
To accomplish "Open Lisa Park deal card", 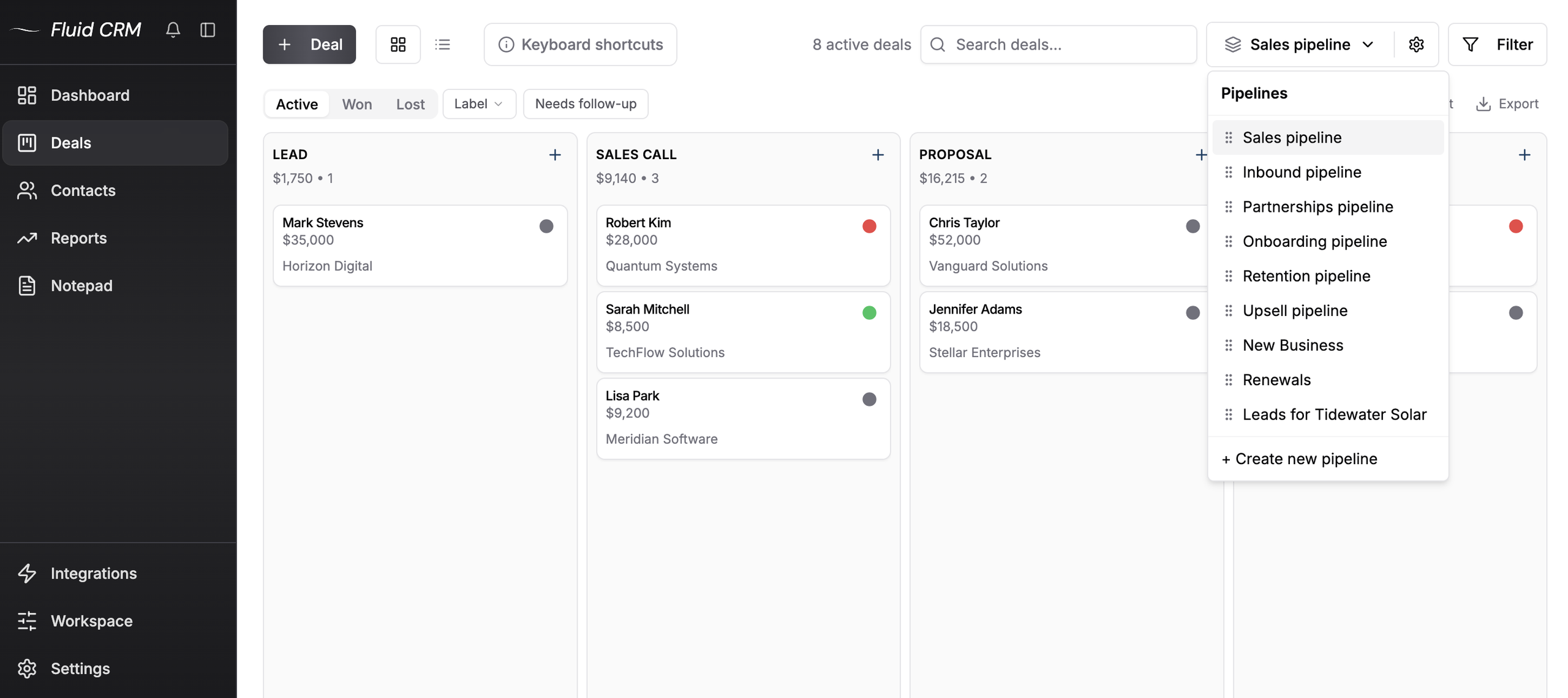I will 743,418.
